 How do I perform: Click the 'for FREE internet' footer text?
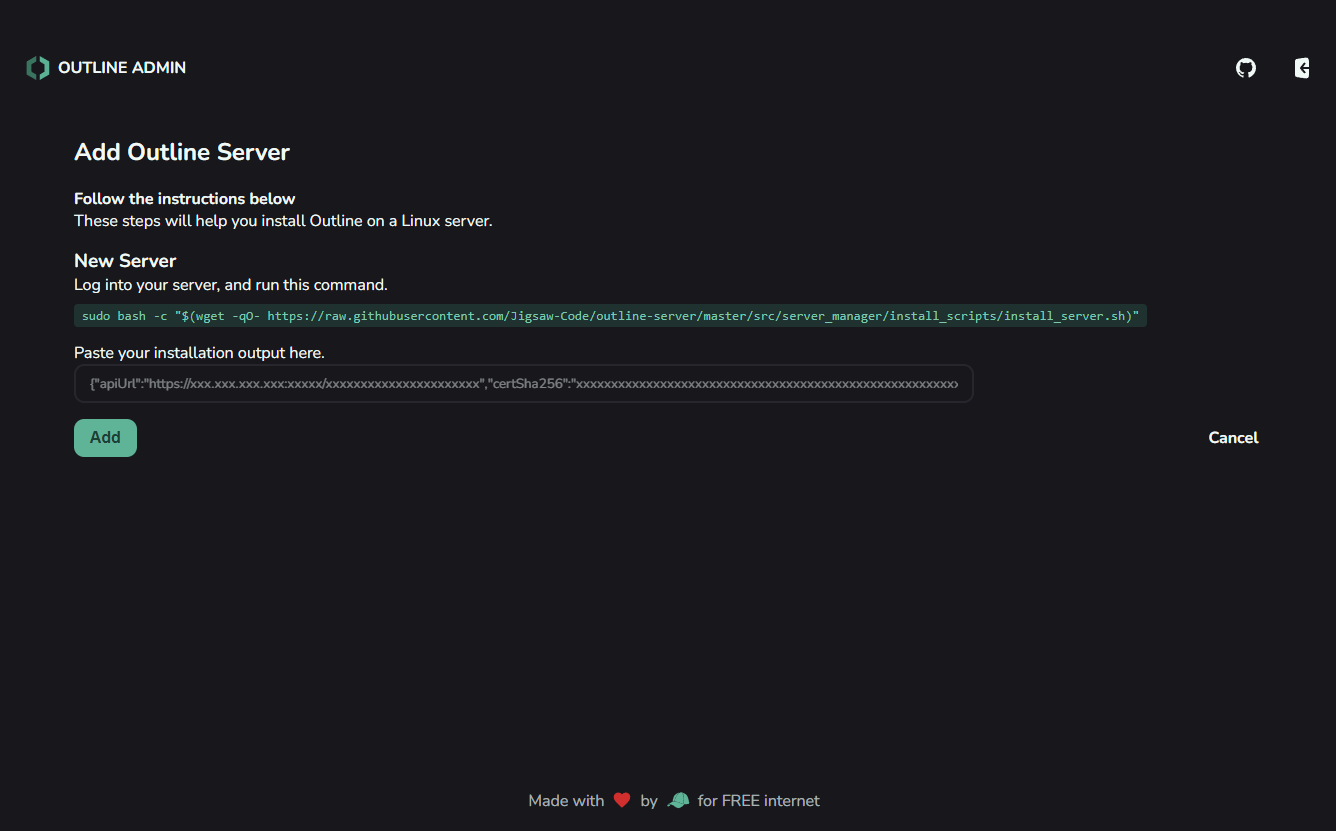click(x=759, y=801)
